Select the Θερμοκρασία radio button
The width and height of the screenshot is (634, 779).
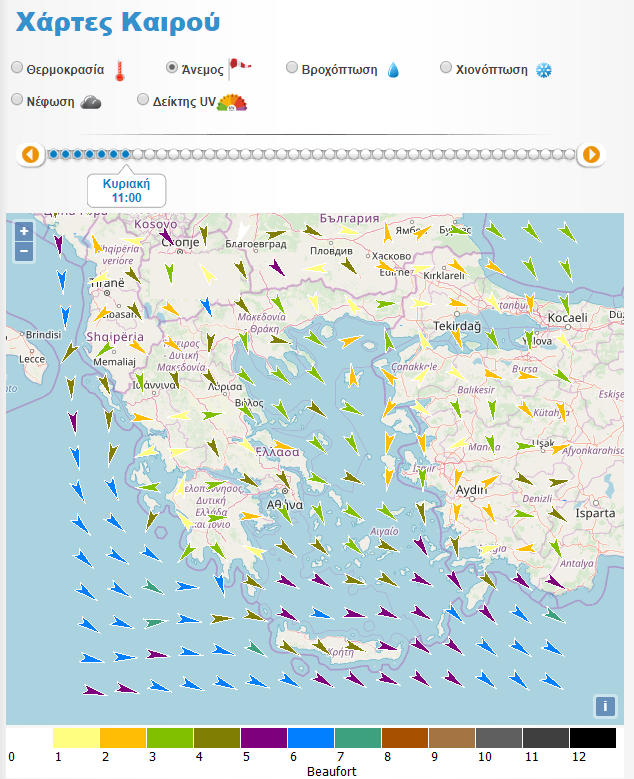pos(17,68)
